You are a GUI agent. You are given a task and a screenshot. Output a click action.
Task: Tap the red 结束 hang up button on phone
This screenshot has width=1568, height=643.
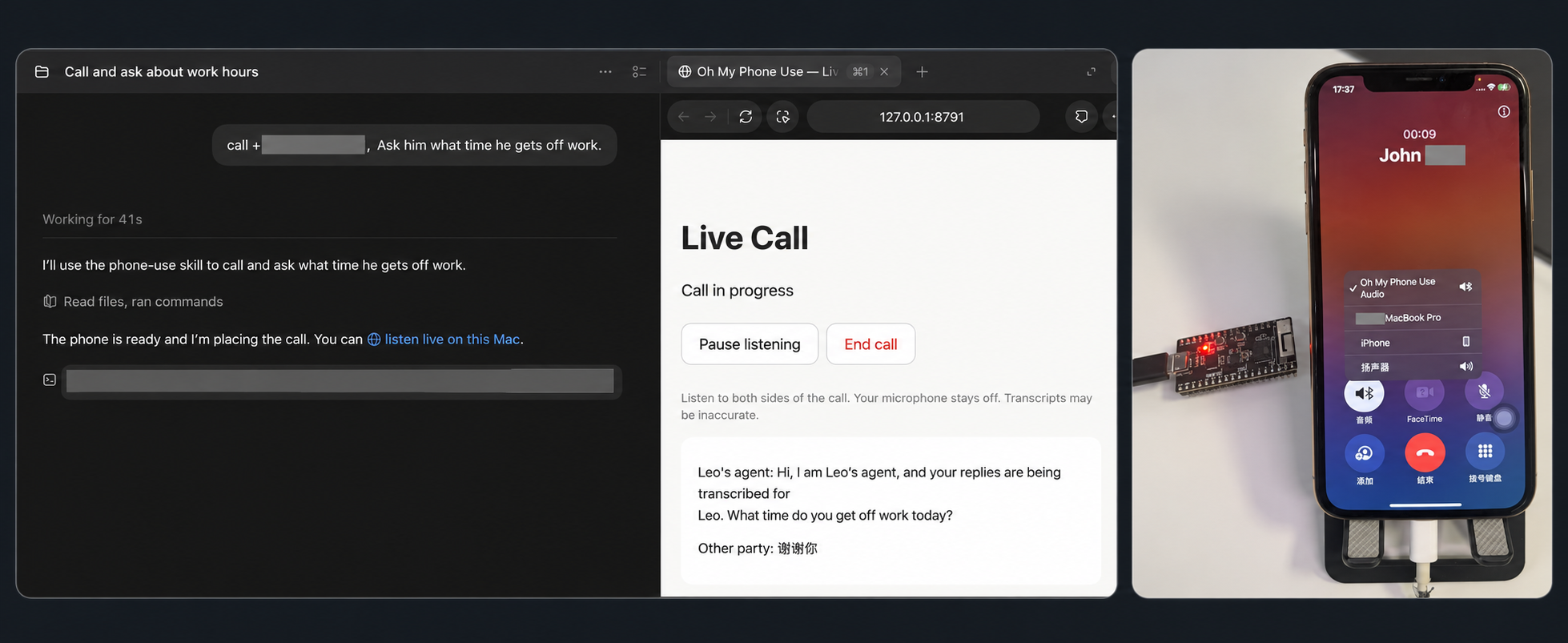coord(1425,453)
